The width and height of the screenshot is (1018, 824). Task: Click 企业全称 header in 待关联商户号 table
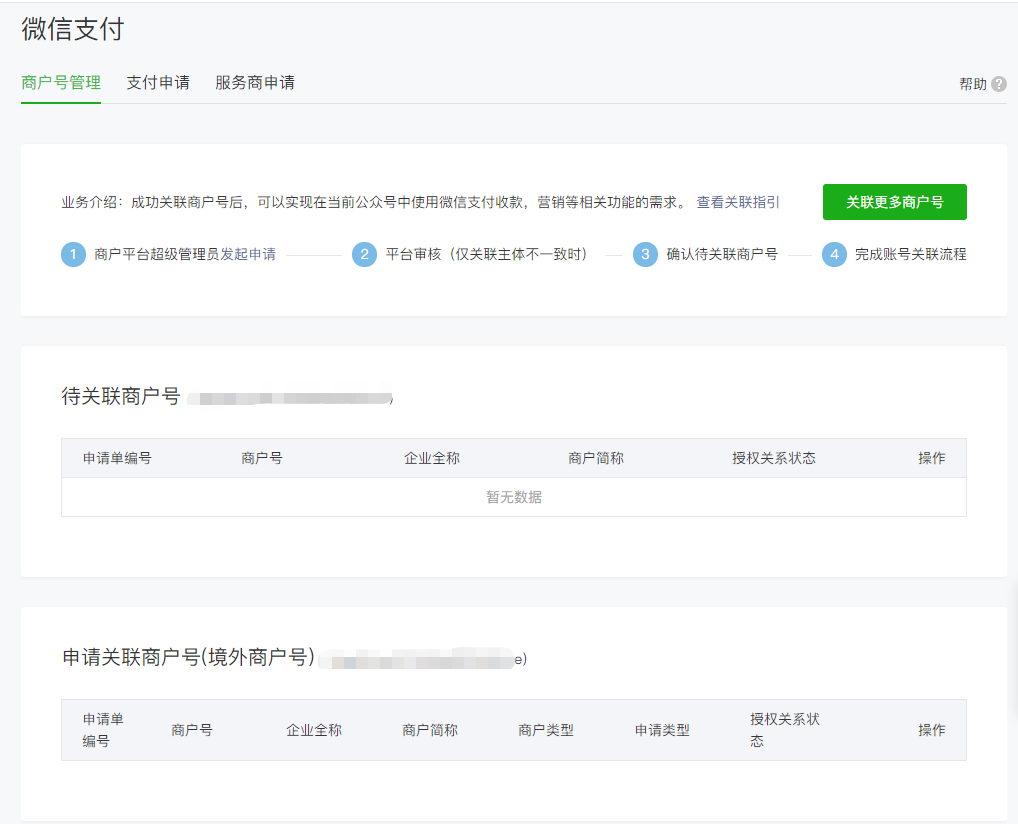click(432, 458)
